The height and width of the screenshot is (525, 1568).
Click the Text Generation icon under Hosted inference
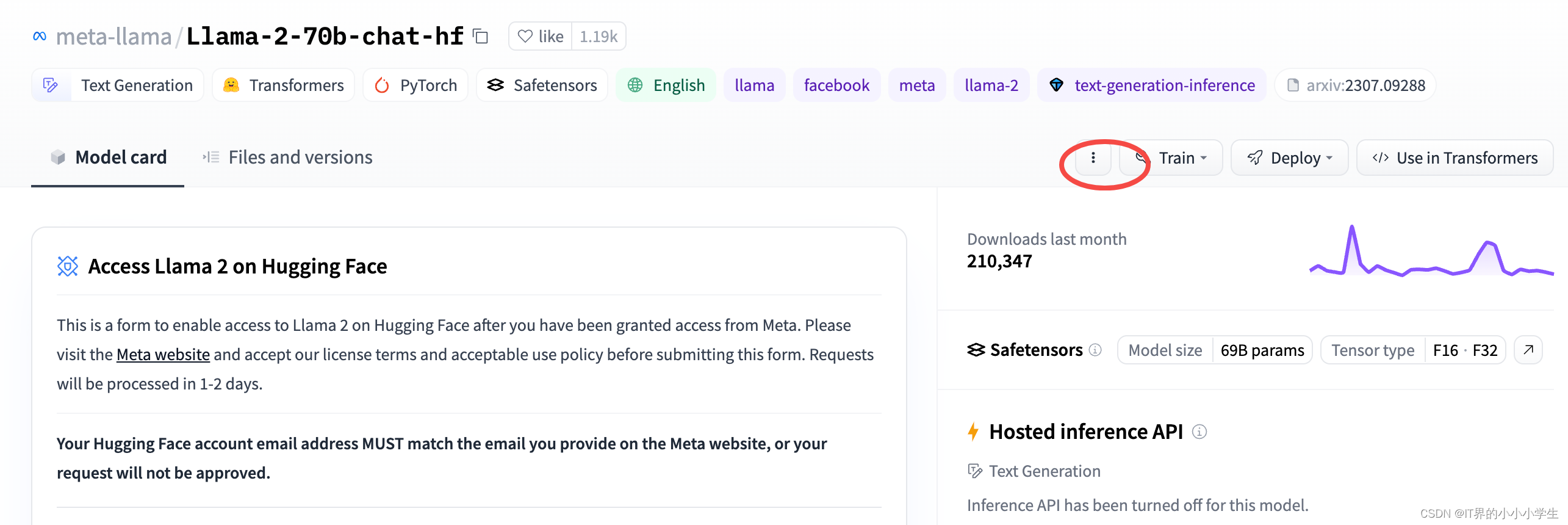[x=975, y=471]
